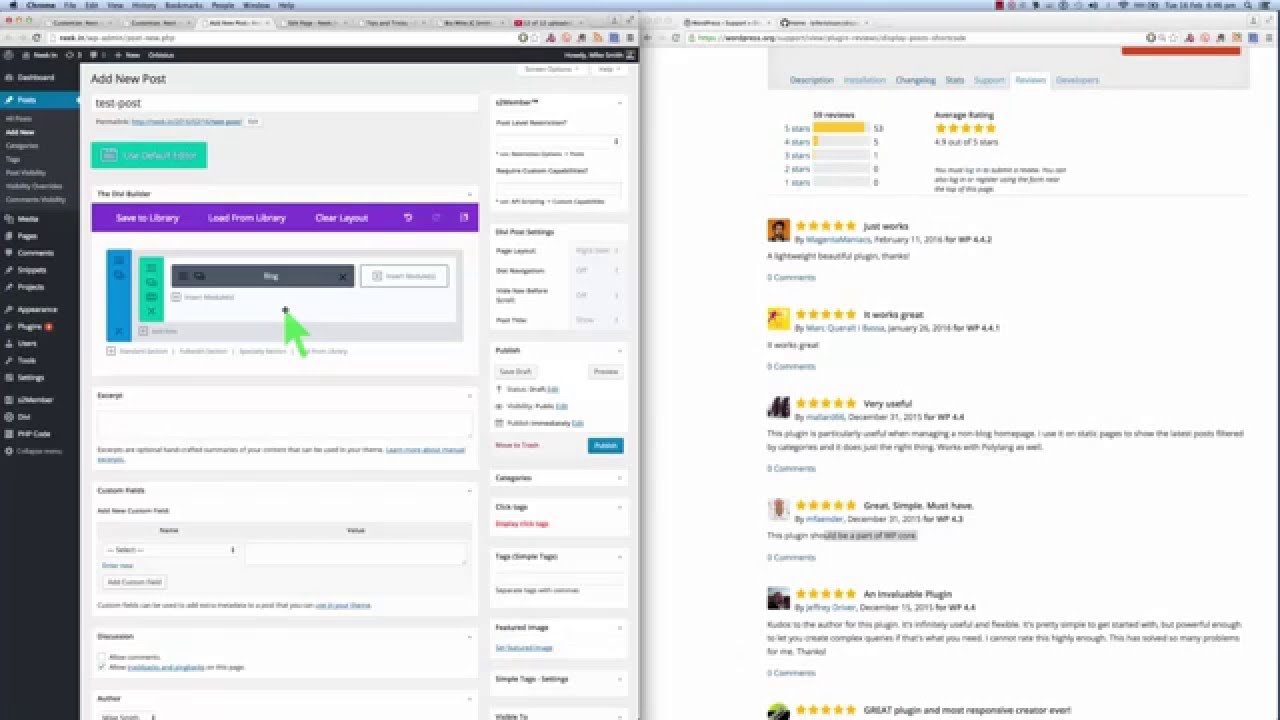Click the 3 stars rating bar
Screen dimensions: 1280x720
coord(842,155)
